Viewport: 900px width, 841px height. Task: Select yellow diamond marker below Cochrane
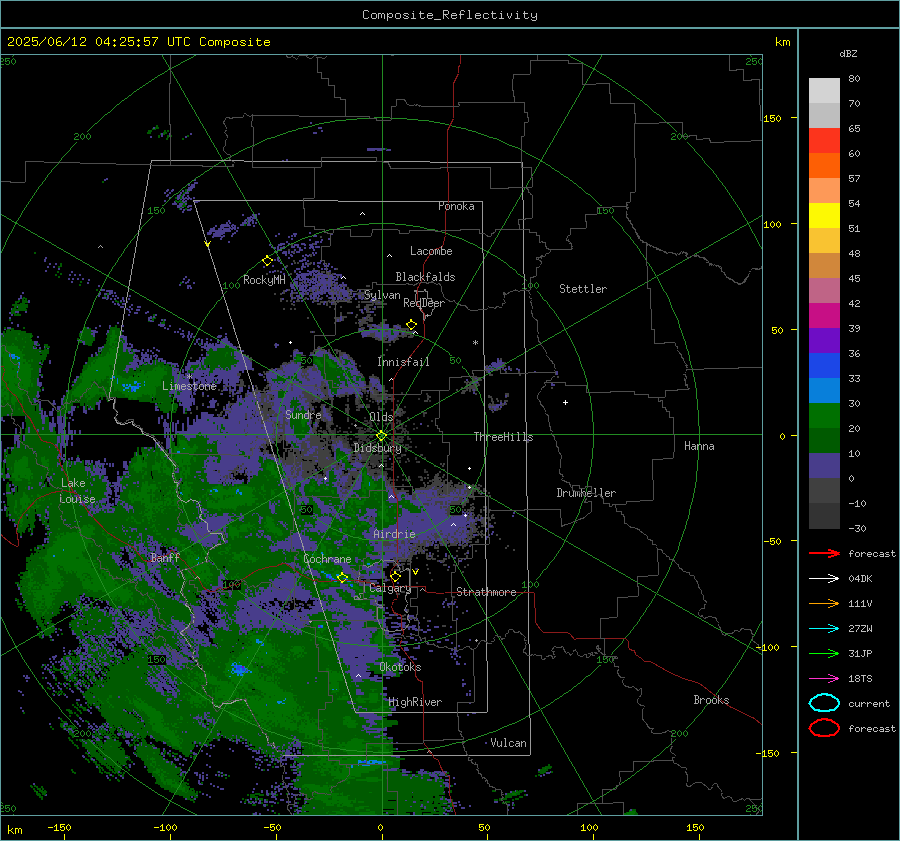tap(342, 577)
